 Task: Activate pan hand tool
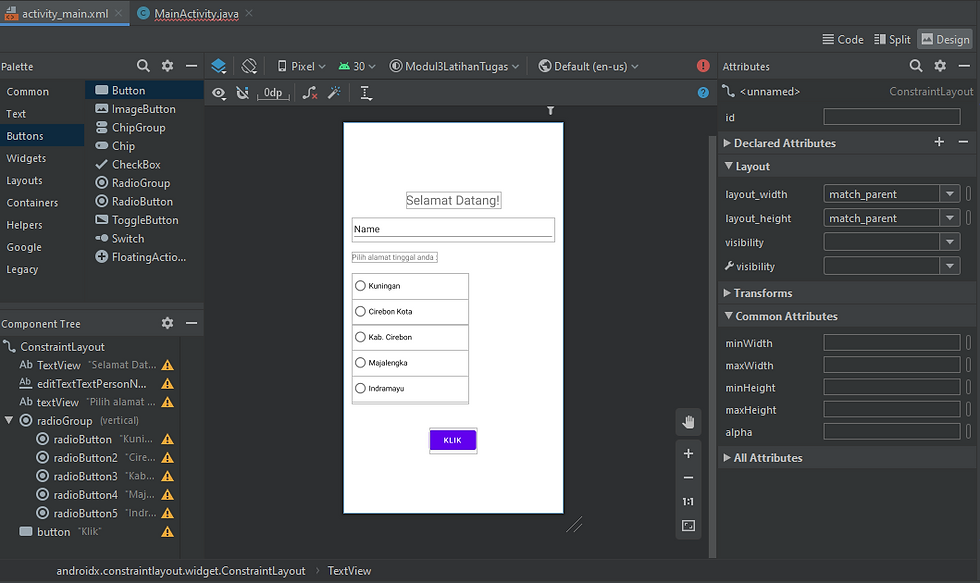(688, 422)
